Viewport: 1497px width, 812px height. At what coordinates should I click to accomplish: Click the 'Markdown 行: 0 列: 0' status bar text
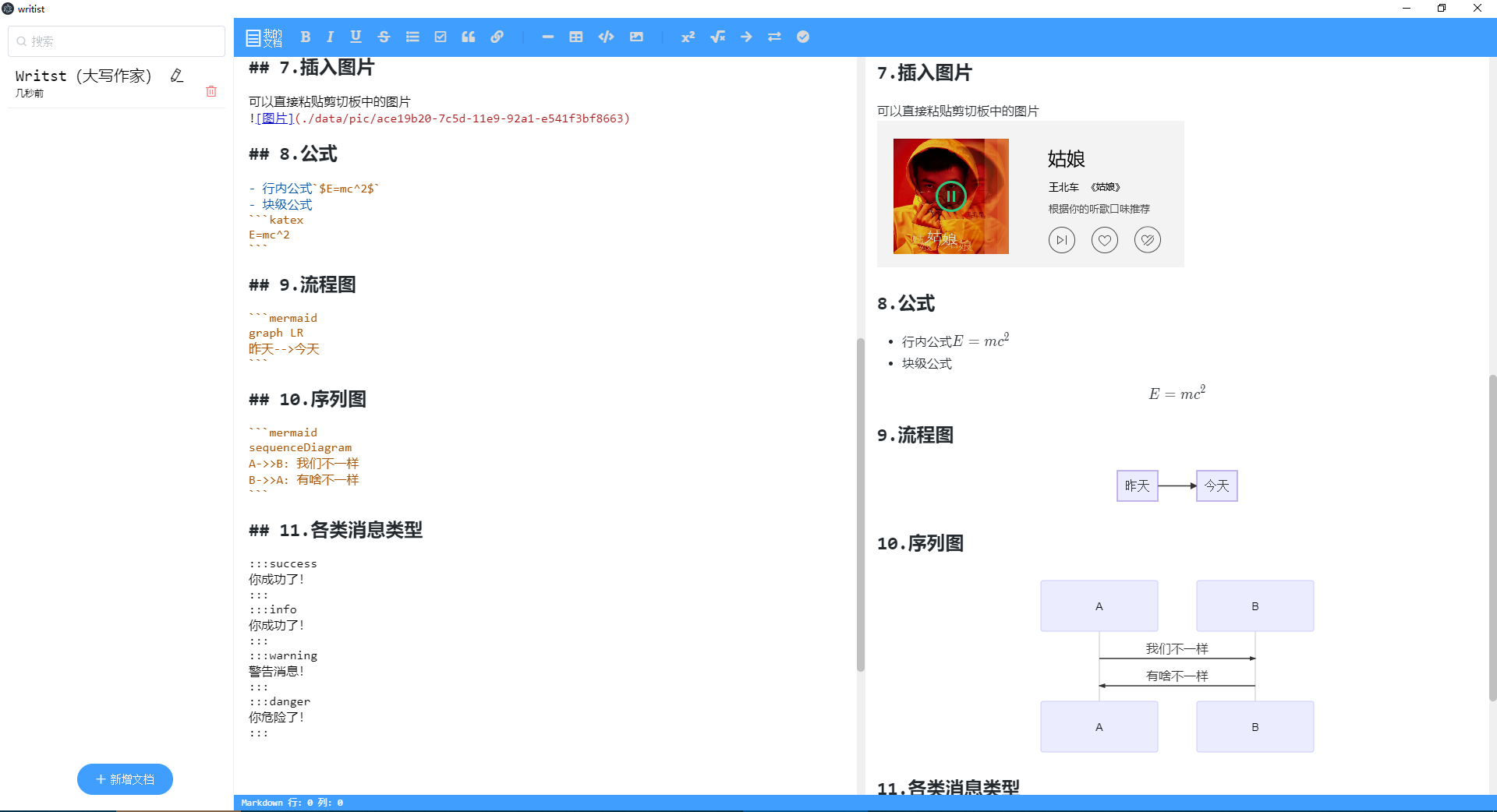coord(292,803)
